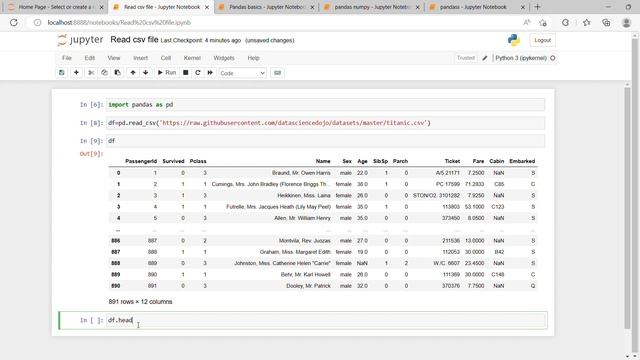Copy selected cells icon
640x360 pixels.
[x=104, y=73]
